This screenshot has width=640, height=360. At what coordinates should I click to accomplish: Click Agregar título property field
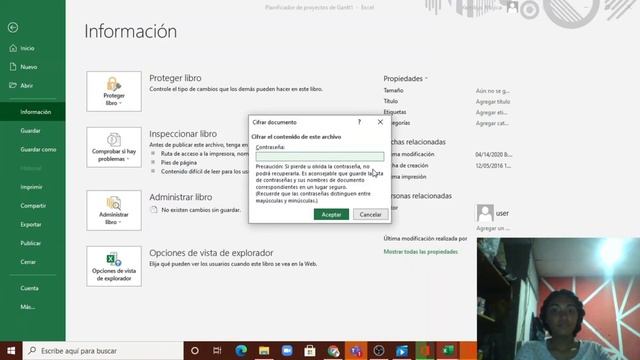pos(493,102)
